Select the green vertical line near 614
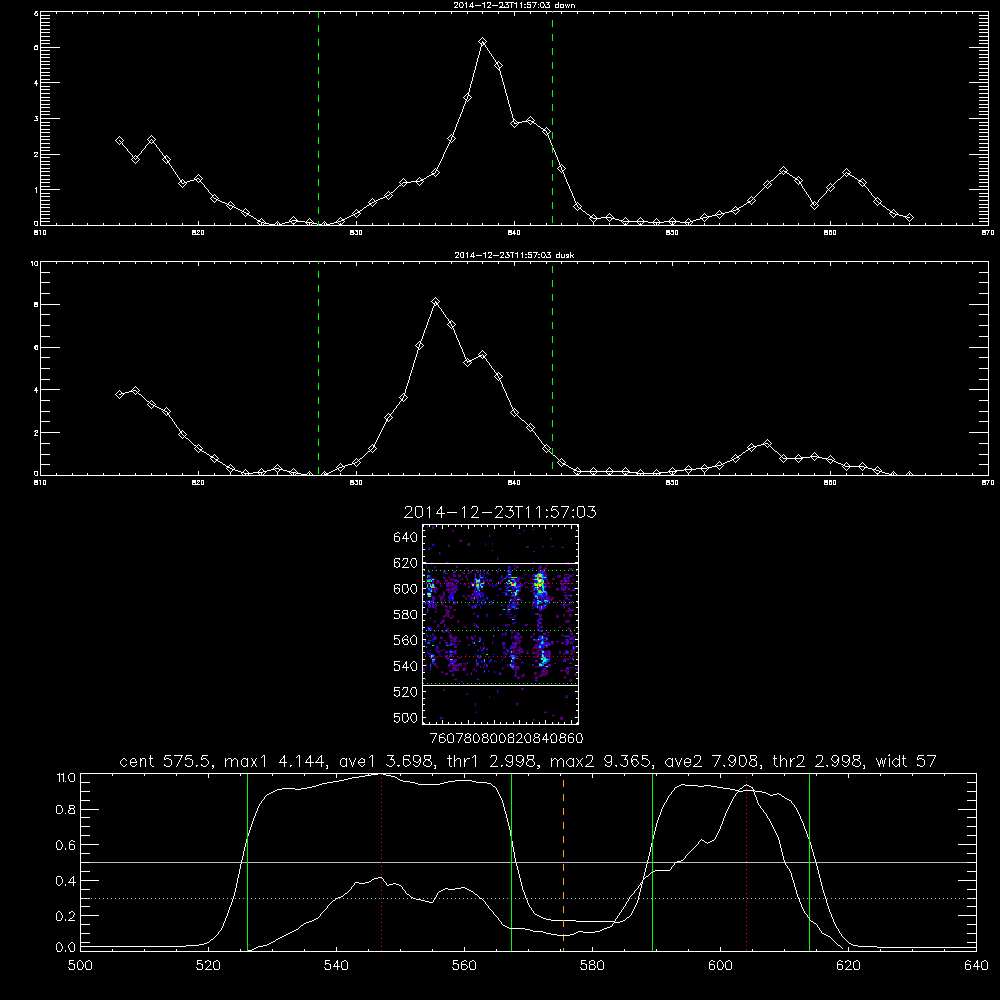 click(x=809, y=862)
